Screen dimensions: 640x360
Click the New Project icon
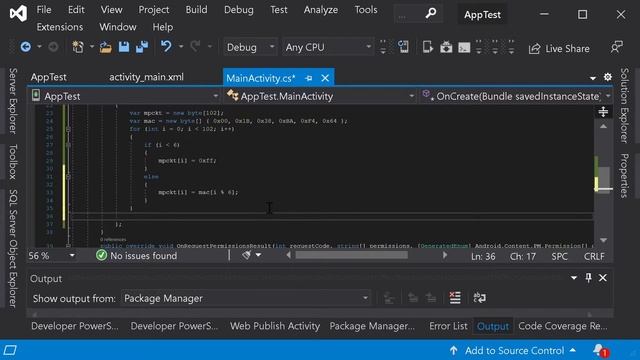78,47
